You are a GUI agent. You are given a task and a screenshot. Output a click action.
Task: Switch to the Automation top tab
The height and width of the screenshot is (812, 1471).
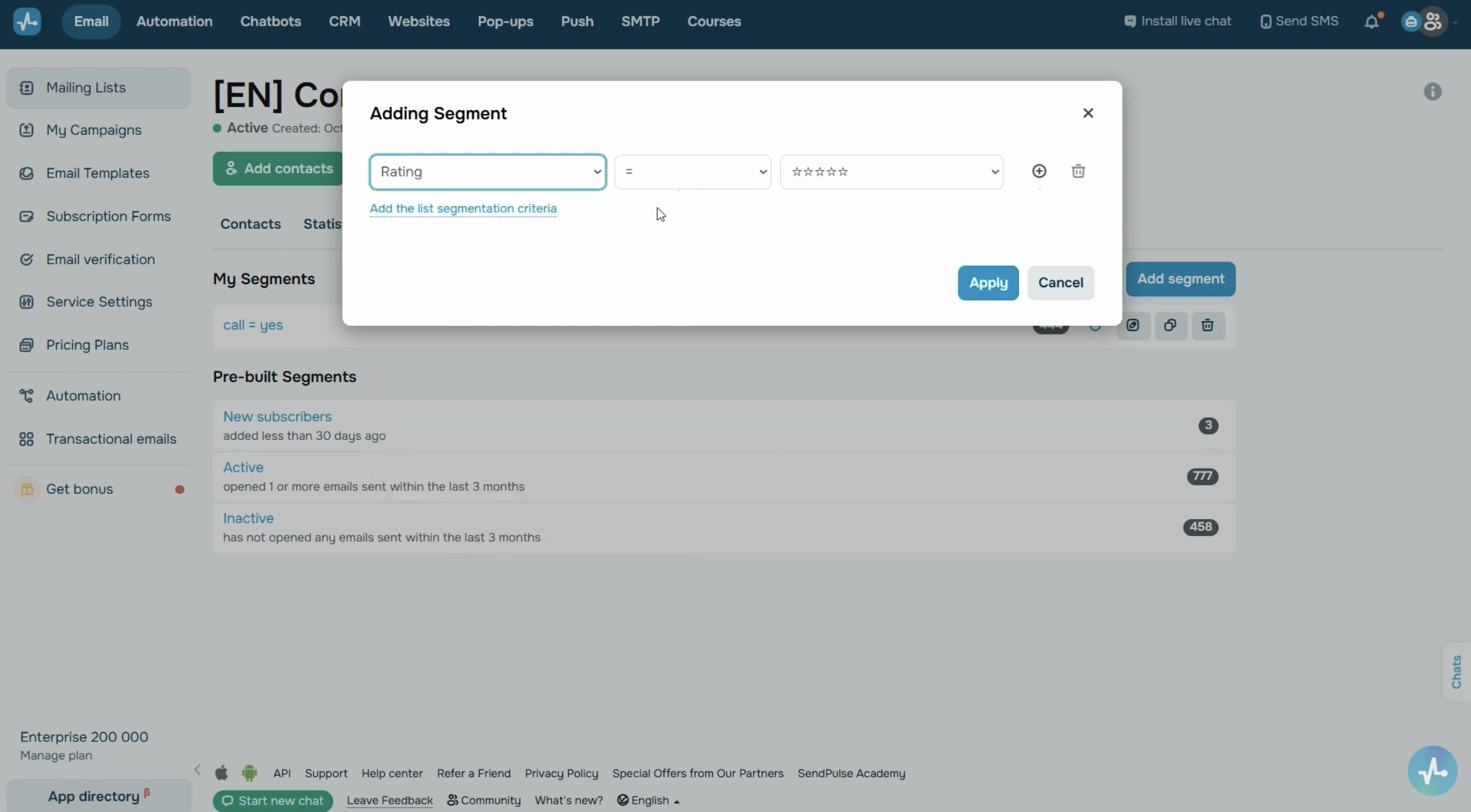pyautogui.click(x=175, y=21)
